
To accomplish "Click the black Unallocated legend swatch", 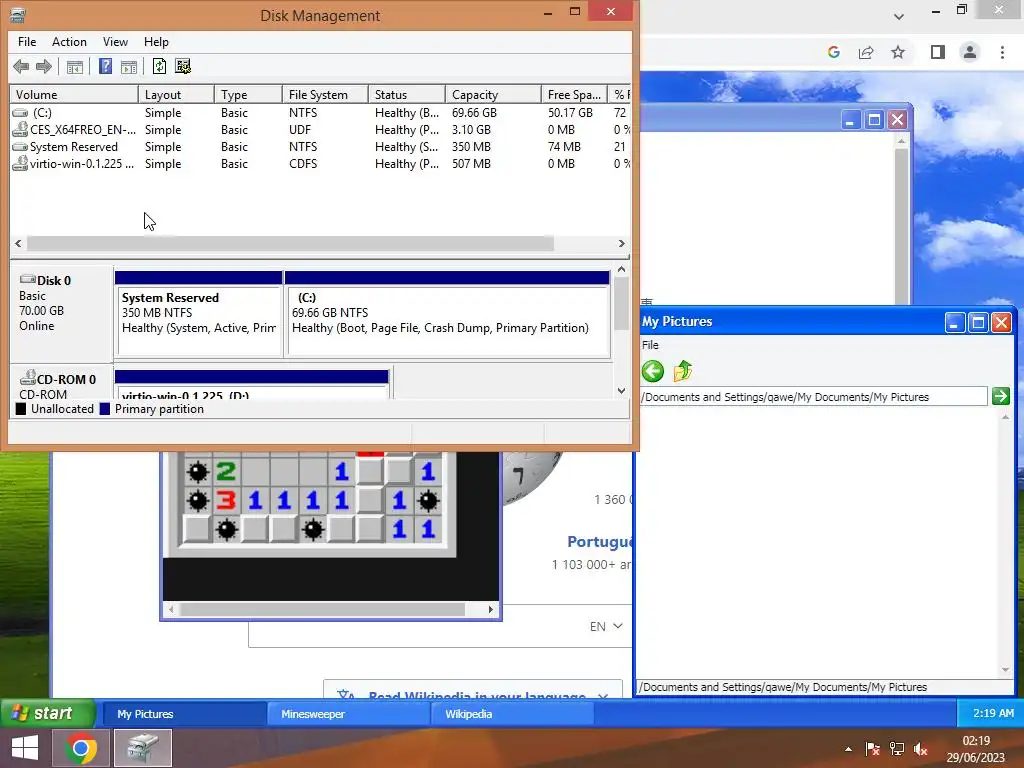I will pos(21,409).
